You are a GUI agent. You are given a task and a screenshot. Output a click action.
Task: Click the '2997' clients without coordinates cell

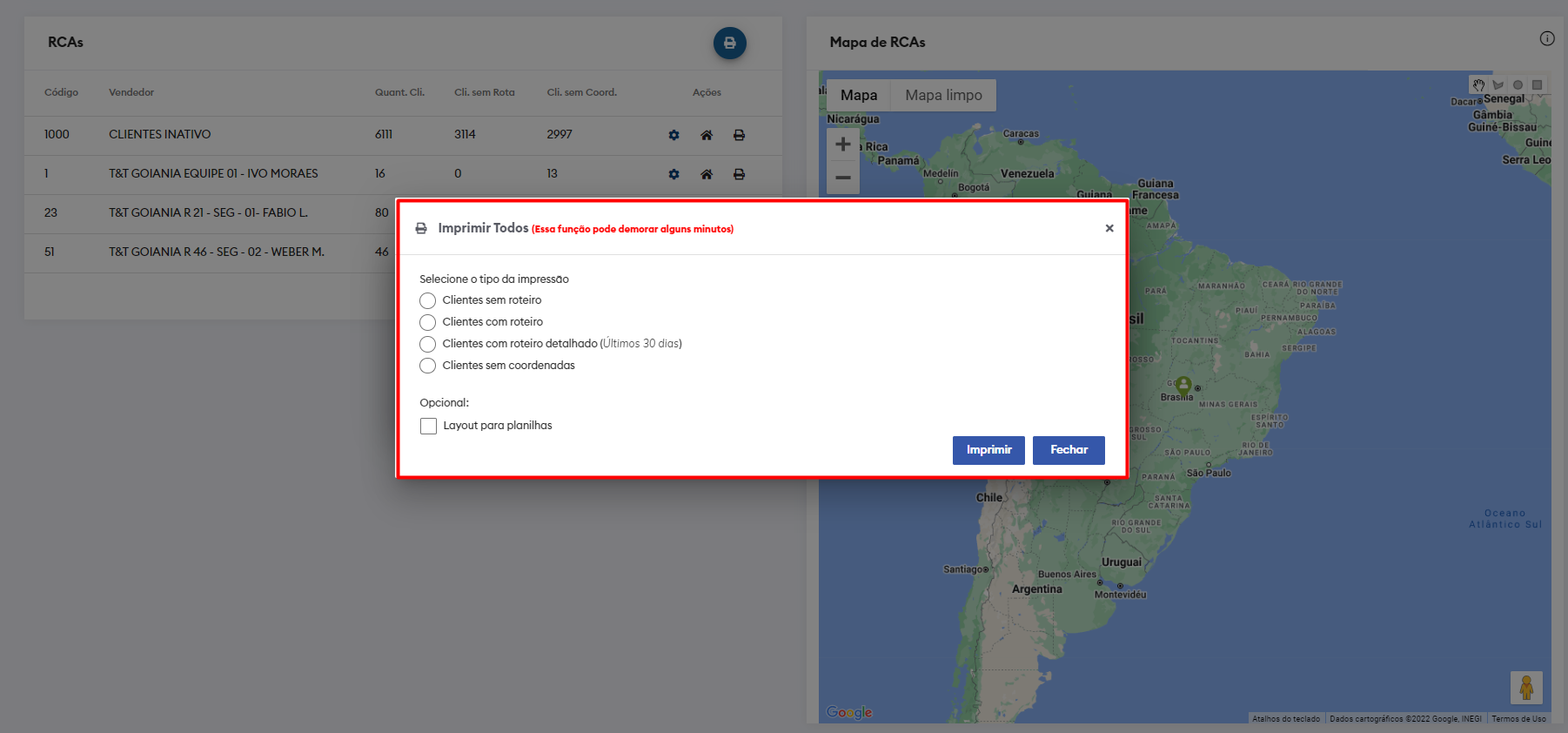tap(560, 134)
